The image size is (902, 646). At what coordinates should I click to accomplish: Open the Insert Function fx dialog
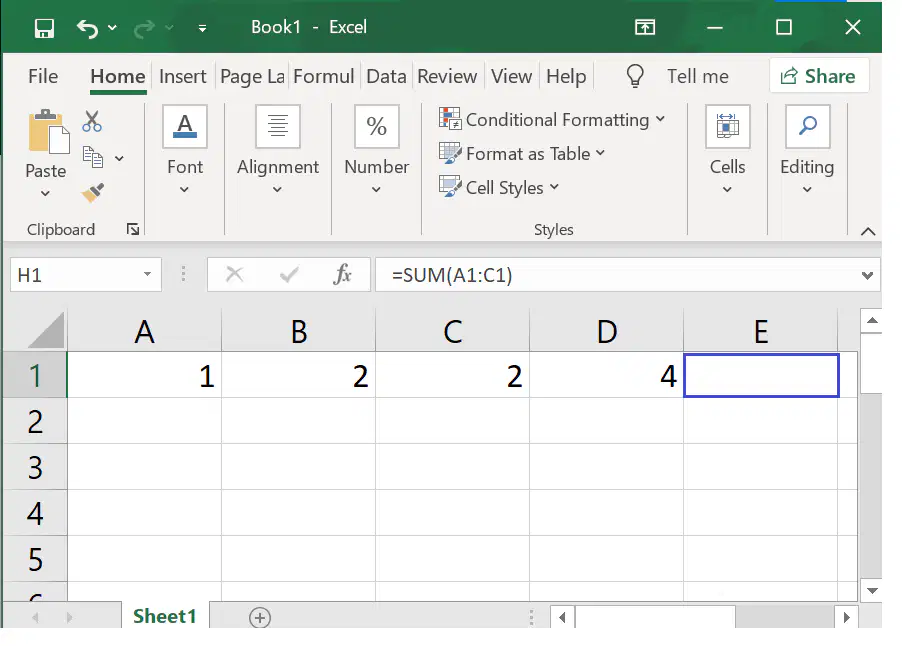click(x=342, y=274)
